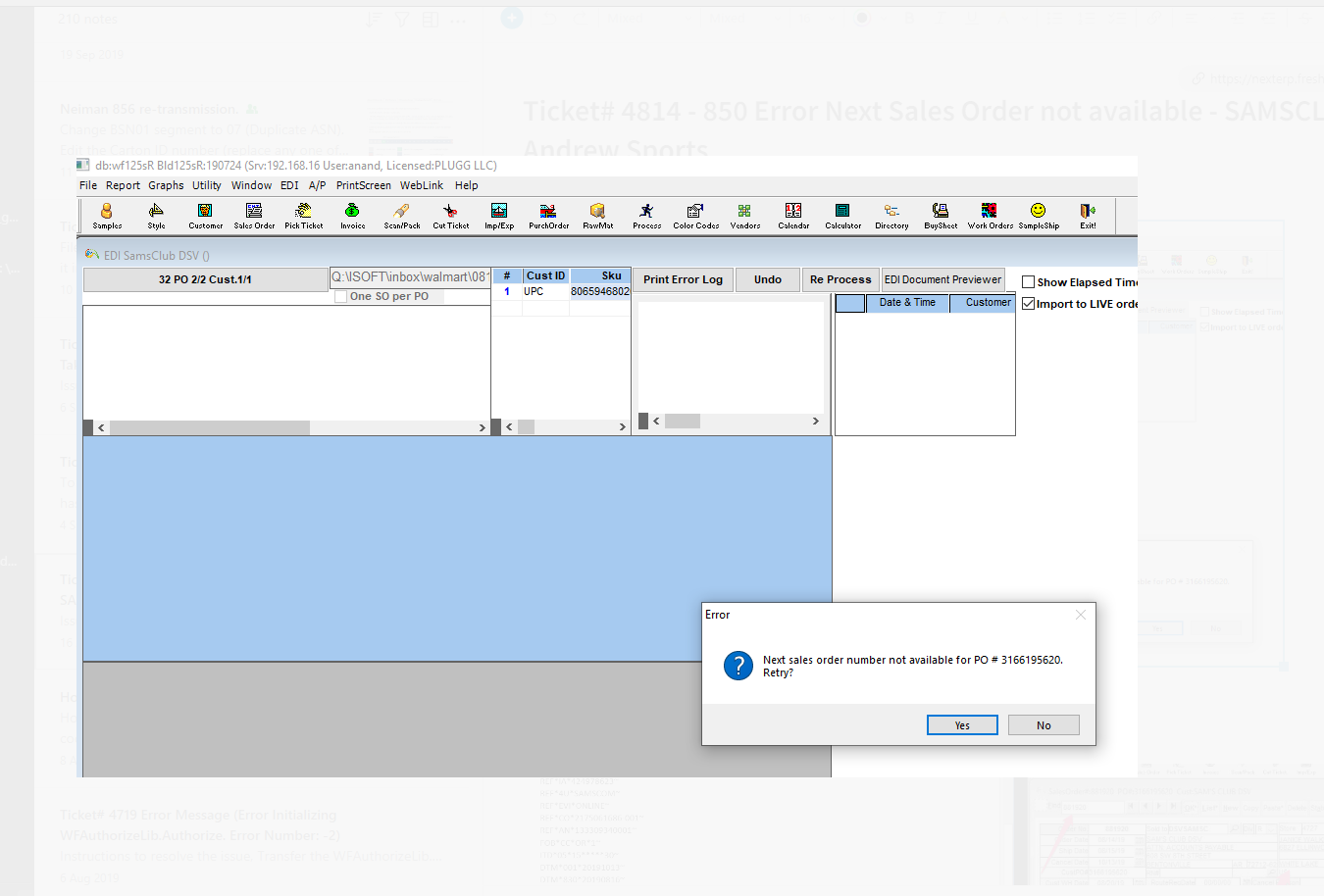Click the EDI SamsClub DSV window icon
The height and width of the screenshot is (896, 1324).
click(x=92, y=255)
